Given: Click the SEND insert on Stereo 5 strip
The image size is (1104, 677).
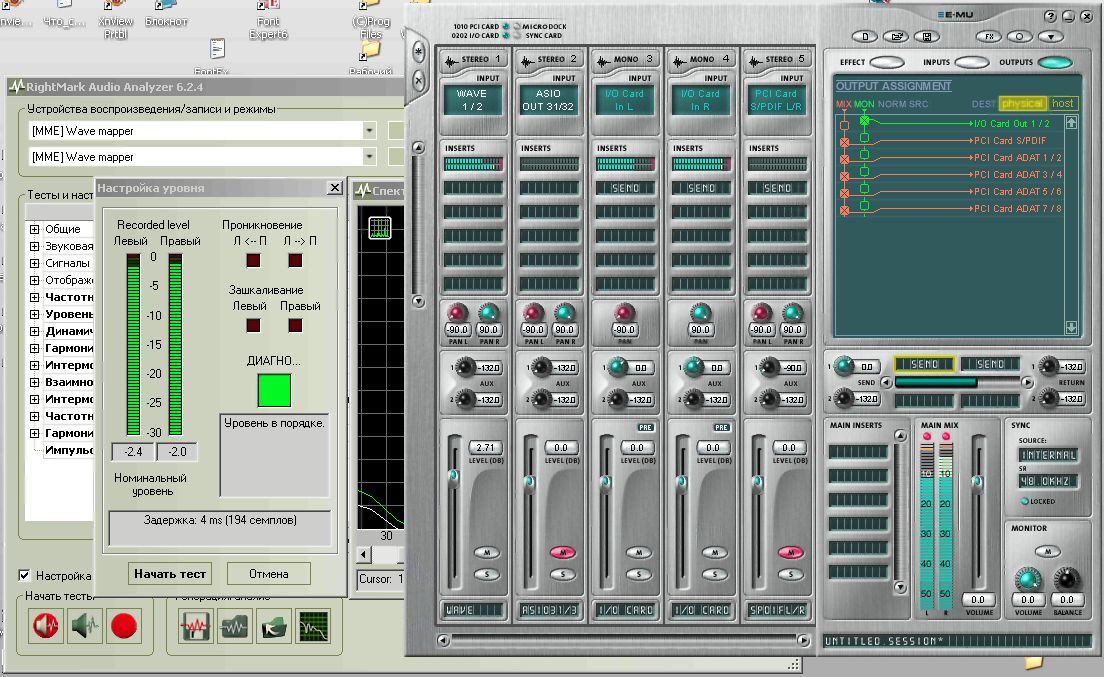Looking at the screenshot, I should click(777, 188).
